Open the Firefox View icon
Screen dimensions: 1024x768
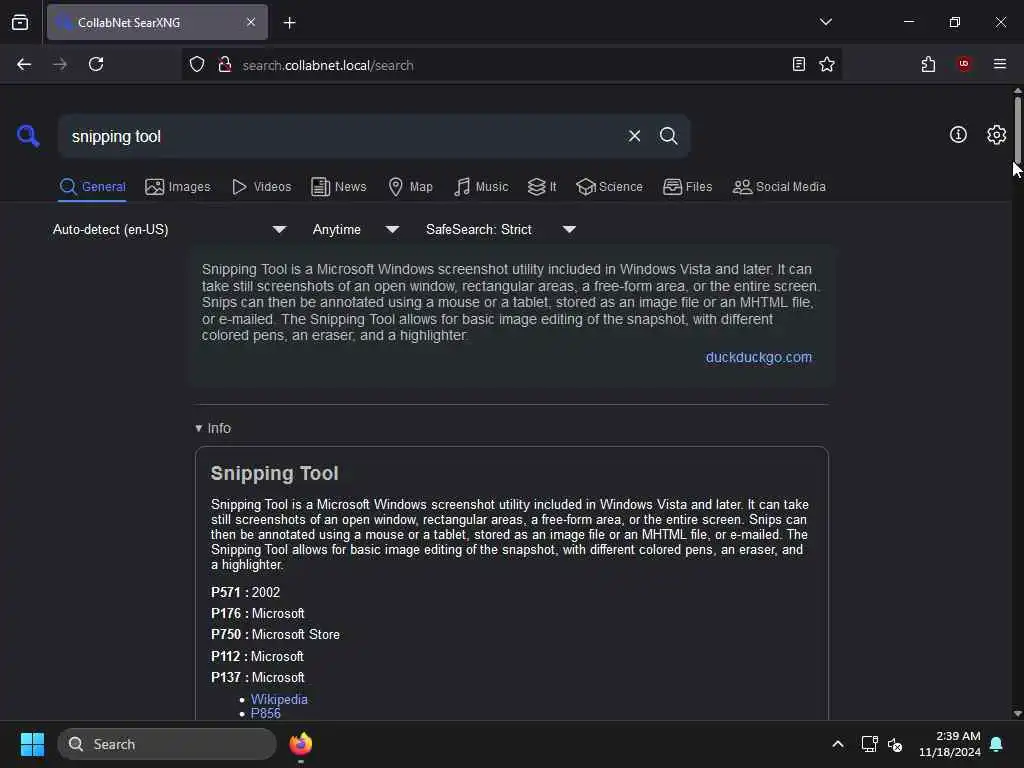pos(20,23)
